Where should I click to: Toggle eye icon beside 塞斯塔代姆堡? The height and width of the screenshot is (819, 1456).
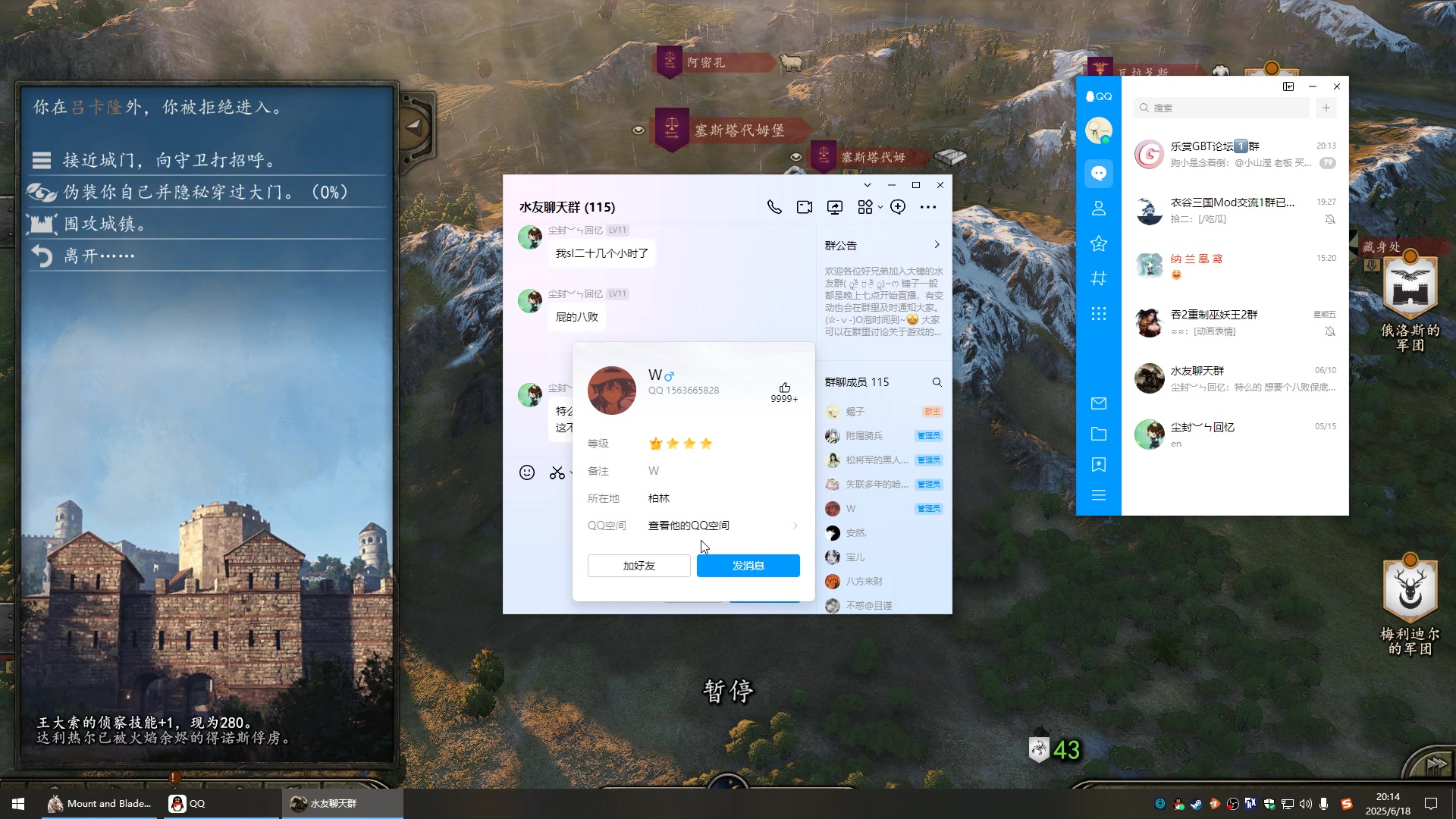pyautogui.click(x=639, y=130)
